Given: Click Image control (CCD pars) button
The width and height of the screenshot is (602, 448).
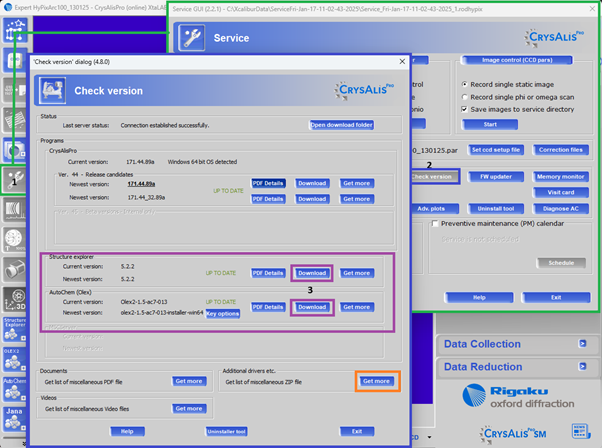Looking at the screenshot, I should tap(517, 60).
